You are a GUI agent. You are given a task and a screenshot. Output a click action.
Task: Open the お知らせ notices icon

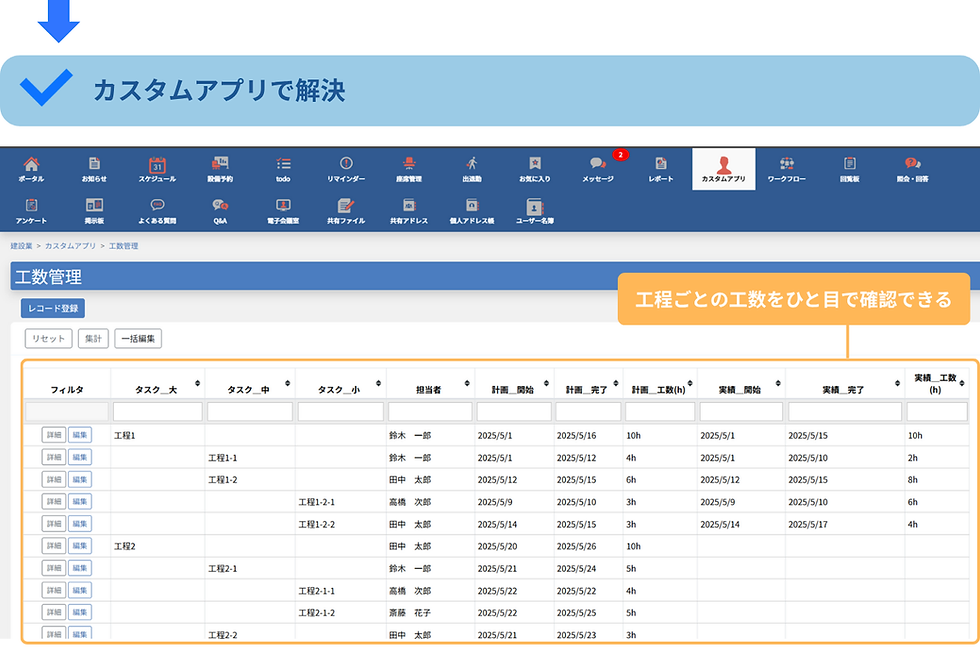[x=94, y=169]
